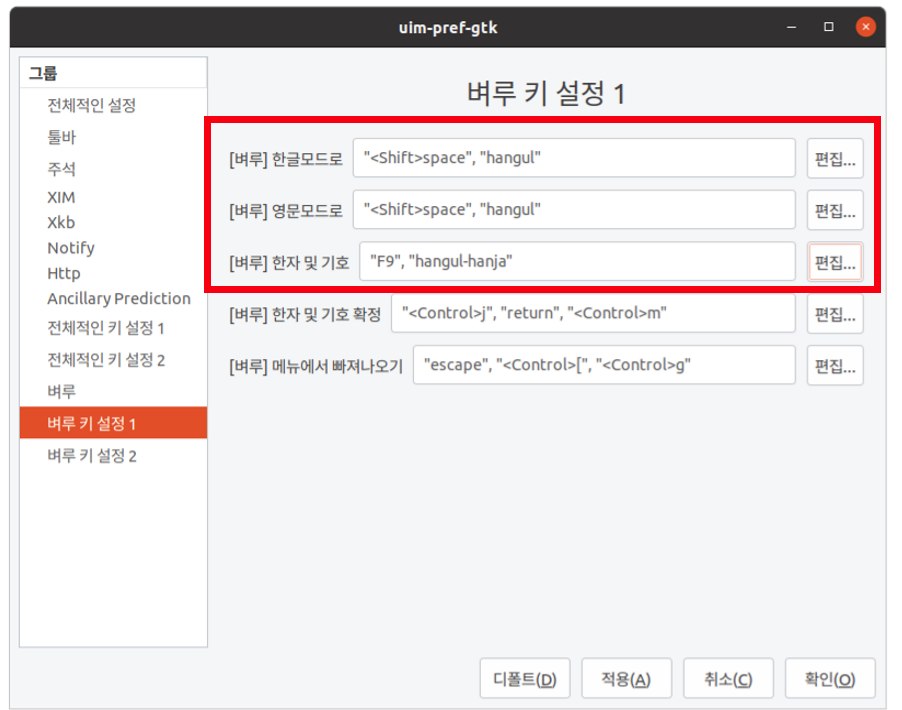The height and width of the screenshot is (710, 902).
Task: Edit the 한자 및 기호 확정 binding
Action: [x=835, y=314]
